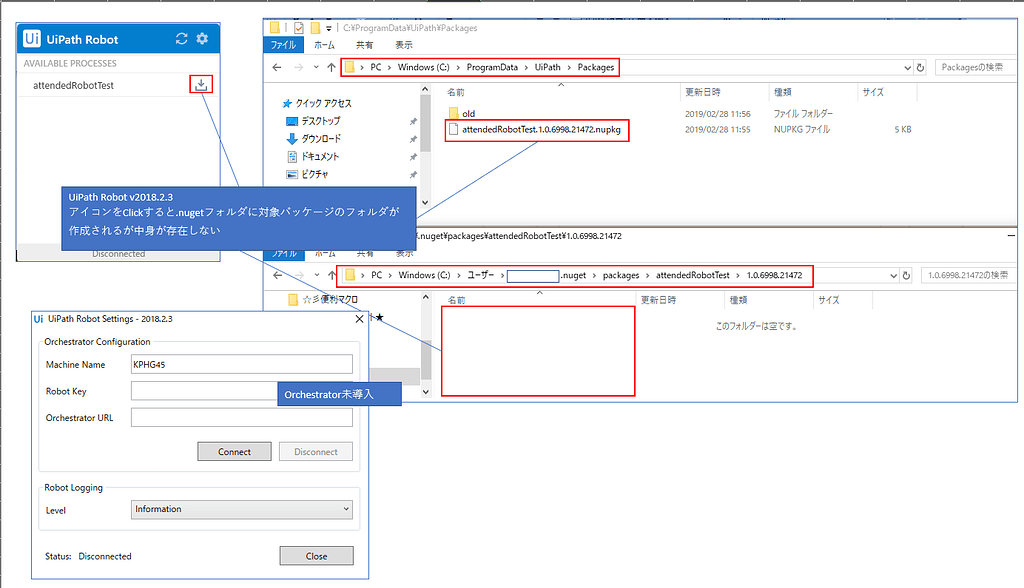Click the Disconnect button

tap(315, 451)
